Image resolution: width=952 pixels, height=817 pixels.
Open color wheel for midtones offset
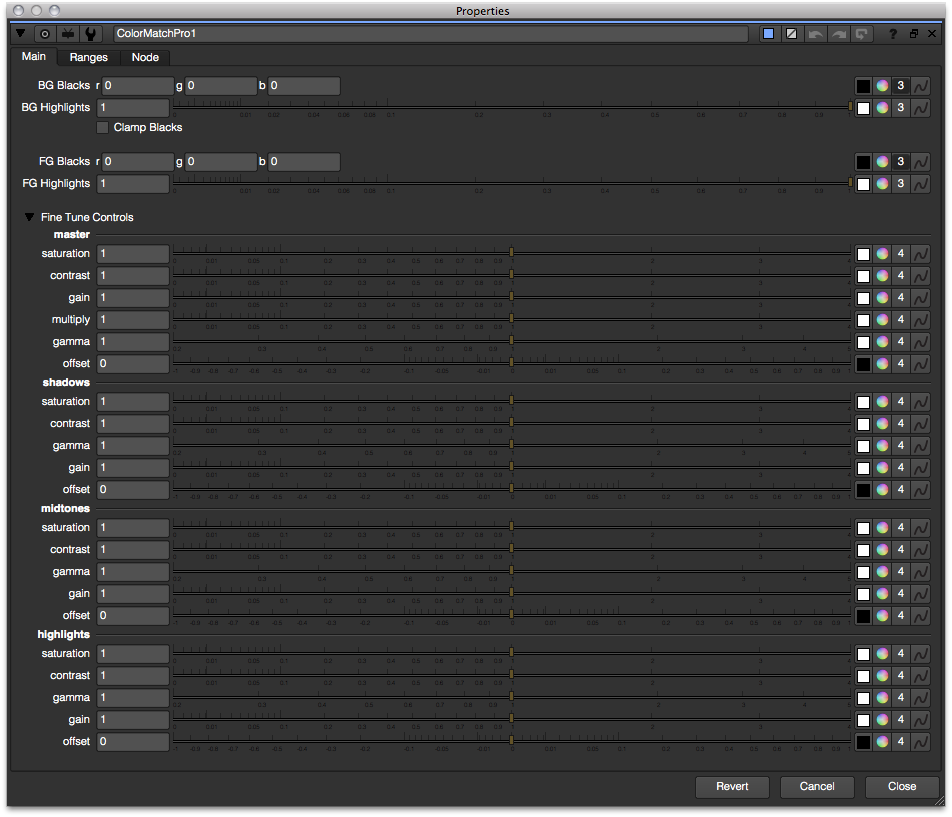tap(883, 615)
